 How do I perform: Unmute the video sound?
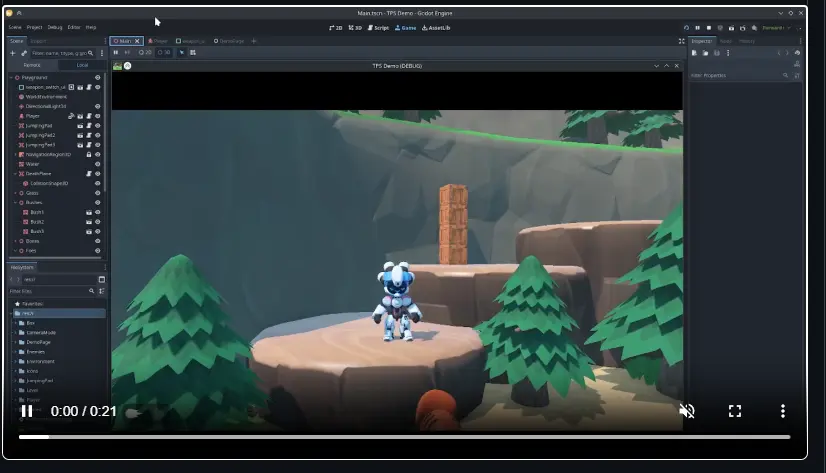pos(687,411)
